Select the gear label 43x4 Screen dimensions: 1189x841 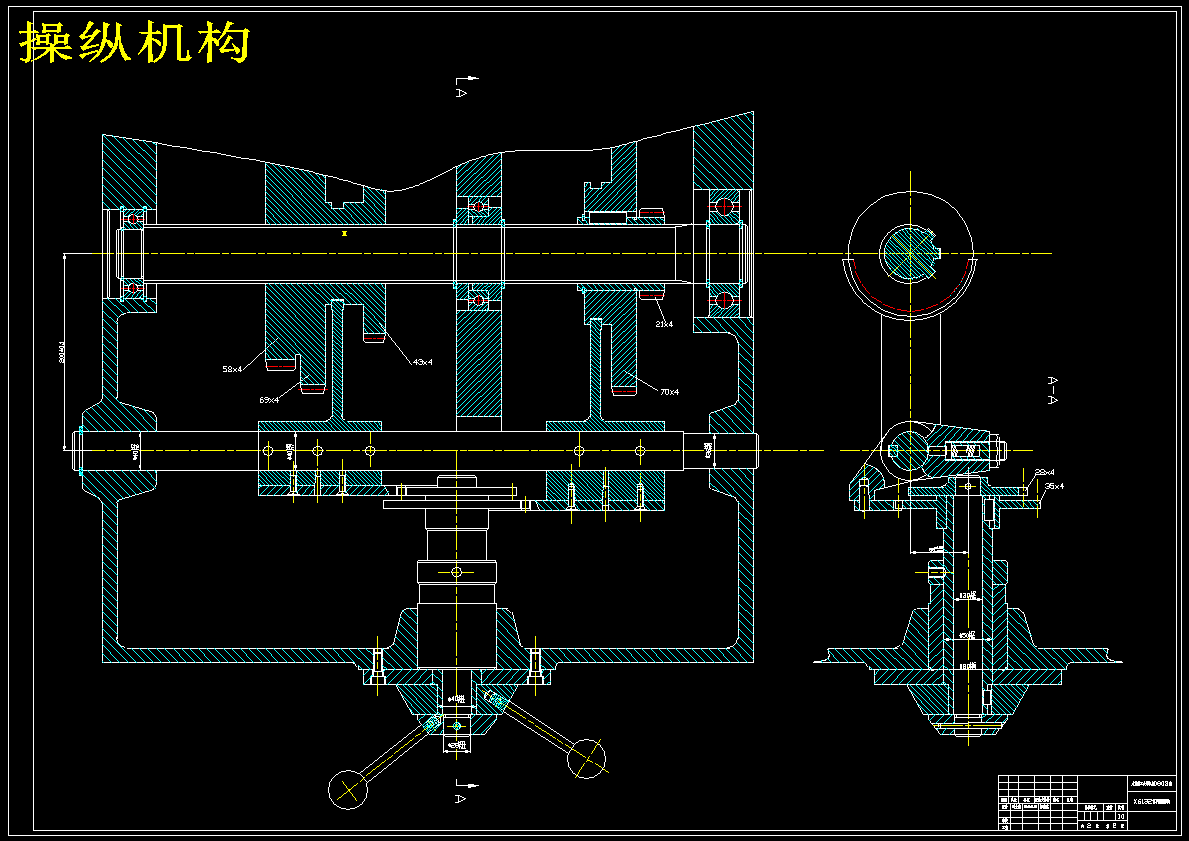point(422,362)
